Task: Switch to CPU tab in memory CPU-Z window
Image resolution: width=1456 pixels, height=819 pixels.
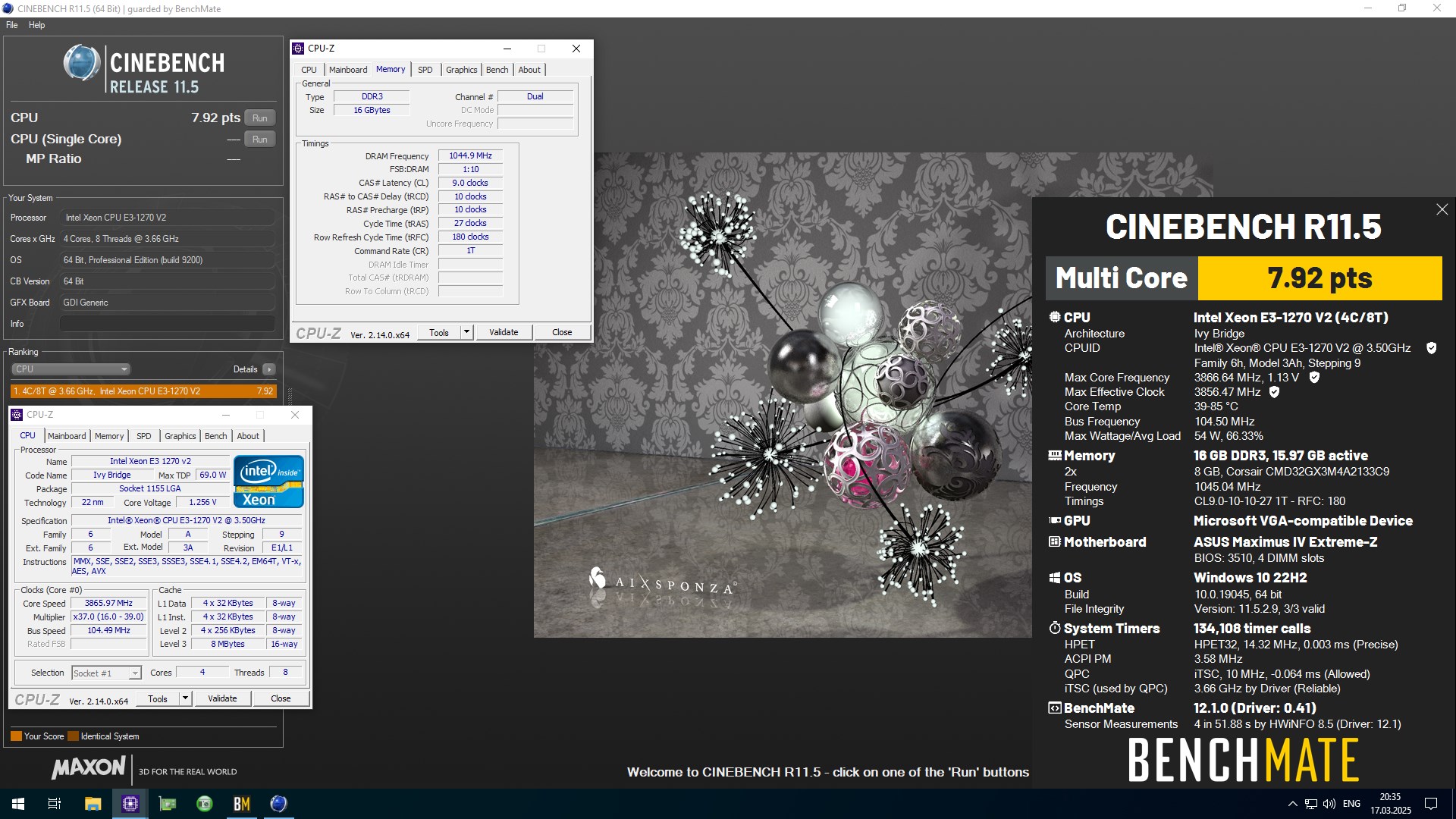Action: point(309,70)
